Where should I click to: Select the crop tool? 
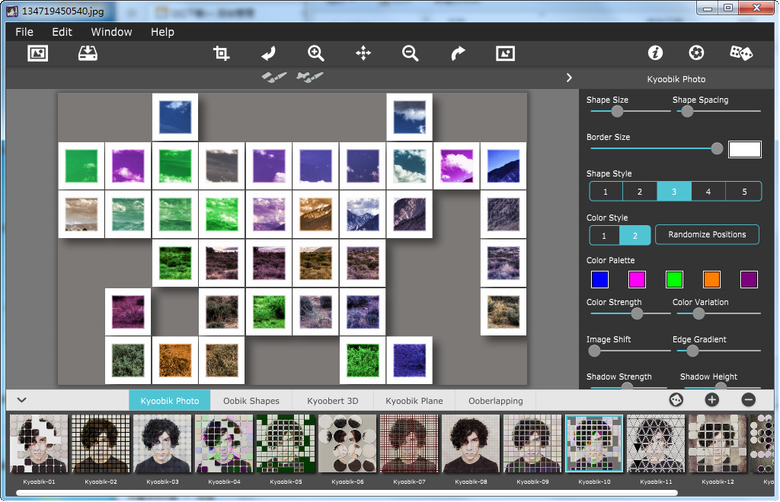coord(222,53)
